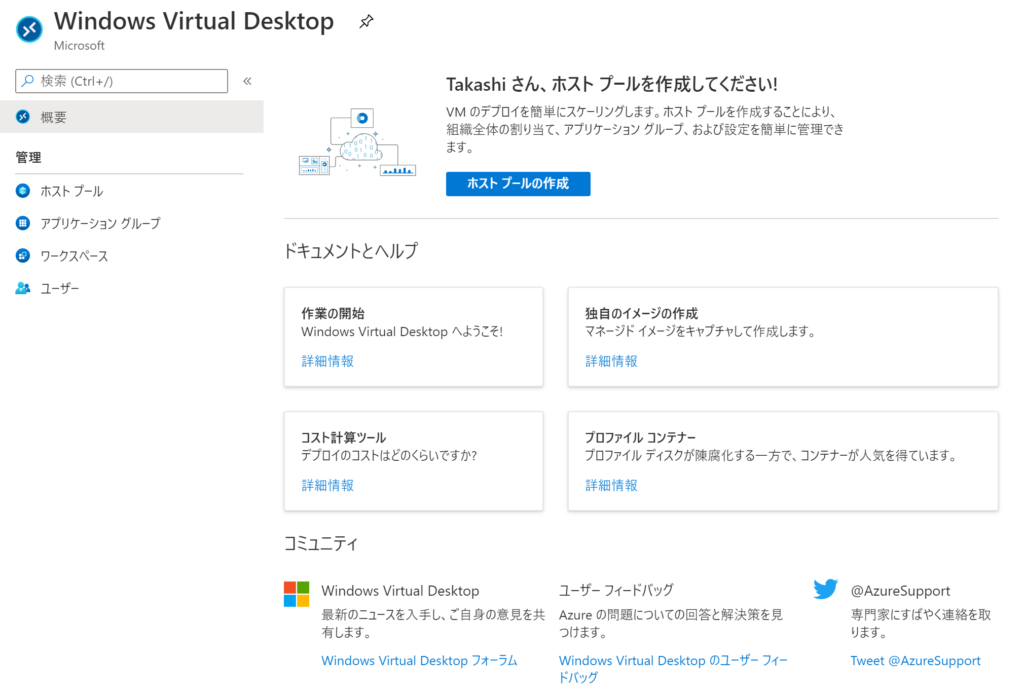This screenshot has height=693, width=1024.
Task: Open アプリケーション グループ from the sidebar
Action: pos(101,223)
